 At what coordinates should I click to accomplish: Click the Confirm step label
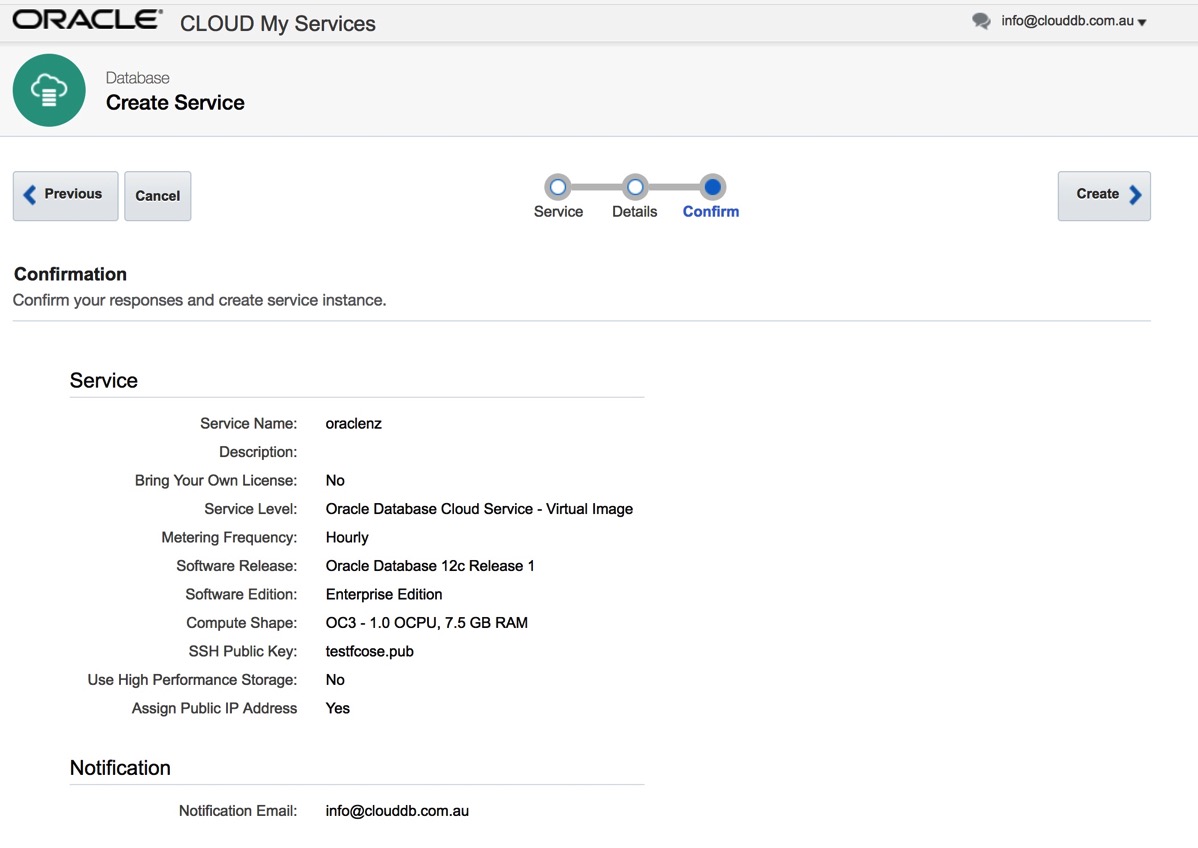[x=711, y=212]
